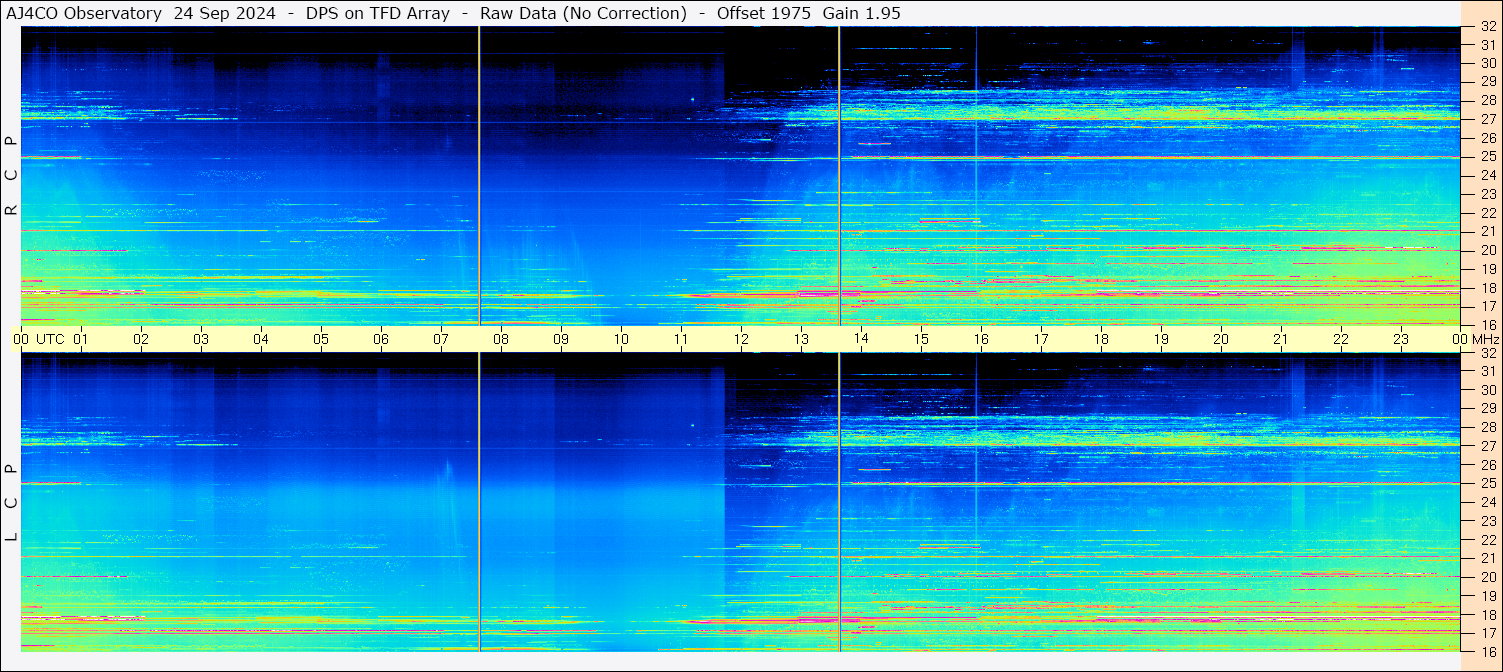
Task: Select the Gain 1.95 value in header
Action: coord(862,13)
